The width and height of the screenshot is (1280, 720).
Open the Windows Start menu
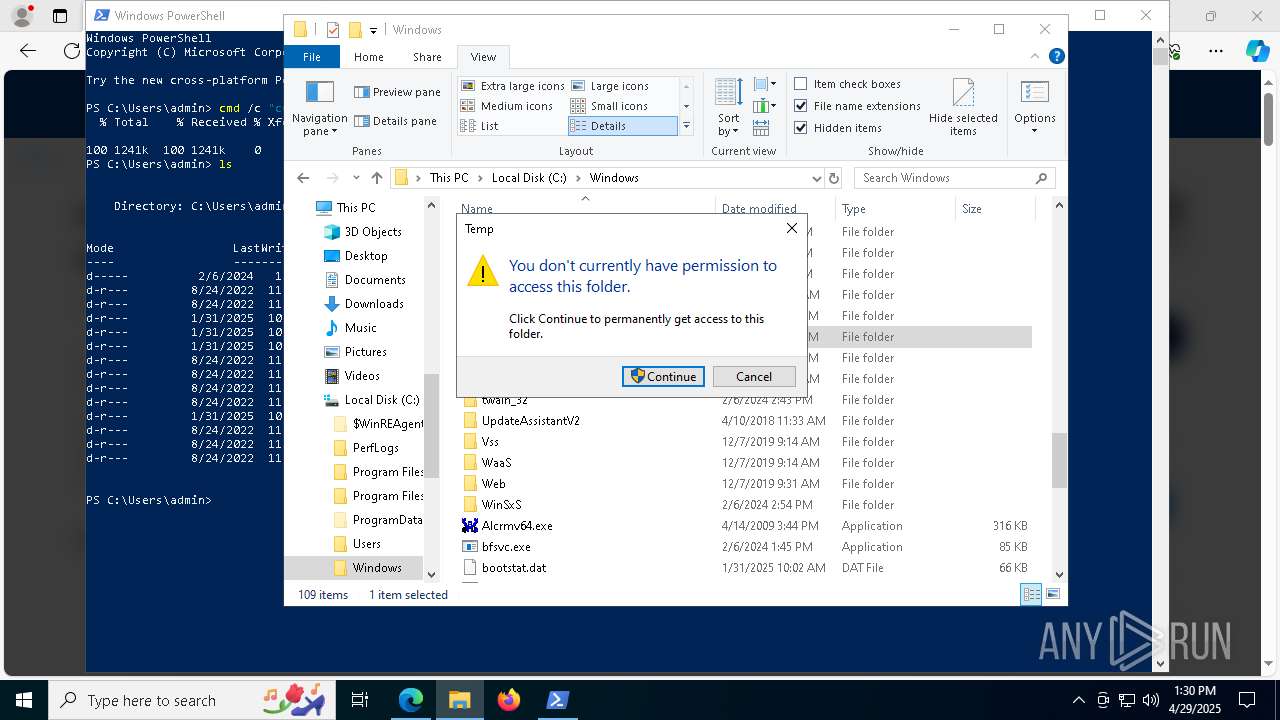pos(24,700)
